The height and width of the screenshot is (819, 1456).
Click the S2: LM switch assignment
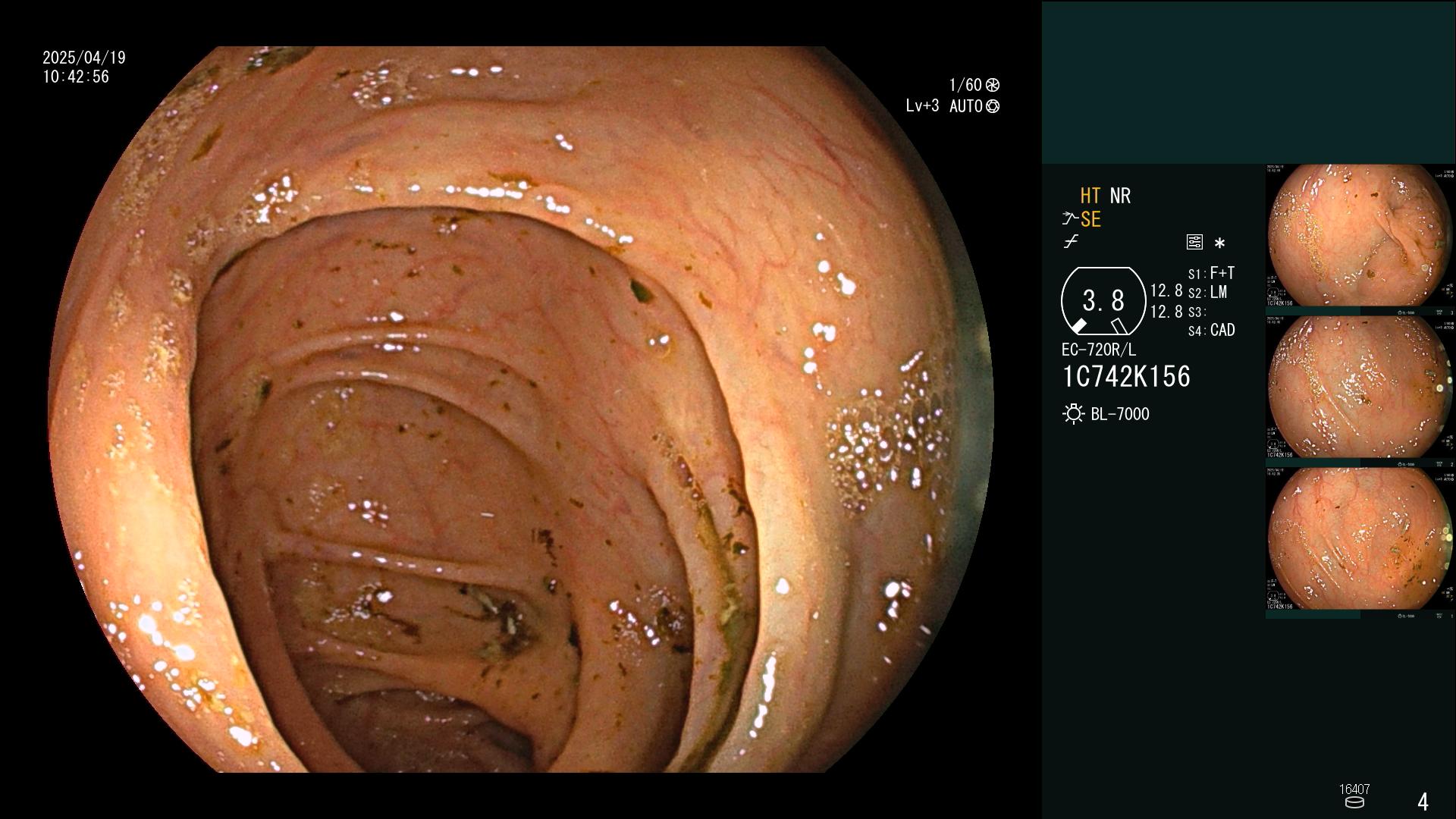[1208, 293]
